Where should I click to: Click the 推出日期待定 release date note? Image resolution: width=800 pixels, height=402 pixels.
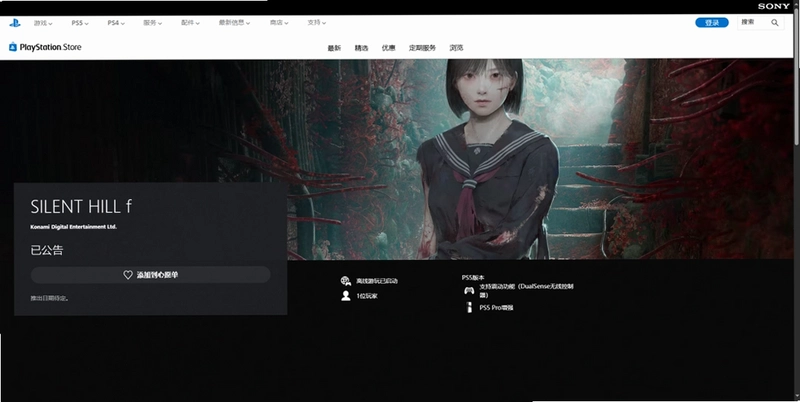click(49, 298)
